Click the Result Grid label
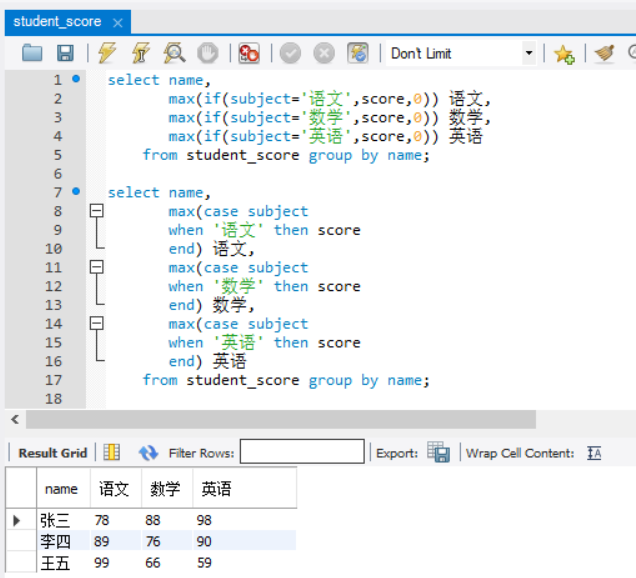 [x=53, y=453]
